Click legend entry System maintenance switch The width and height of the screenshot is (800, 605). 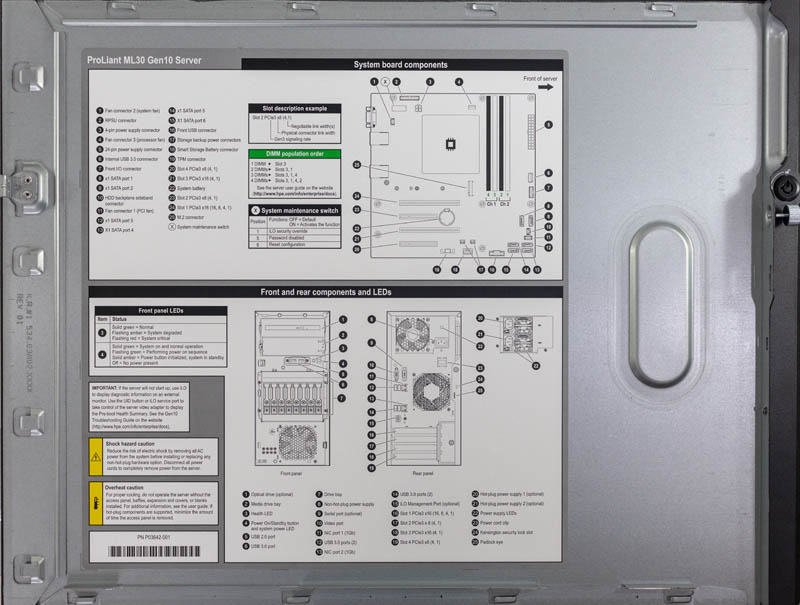pyautogui.click(x=199, y=227)
